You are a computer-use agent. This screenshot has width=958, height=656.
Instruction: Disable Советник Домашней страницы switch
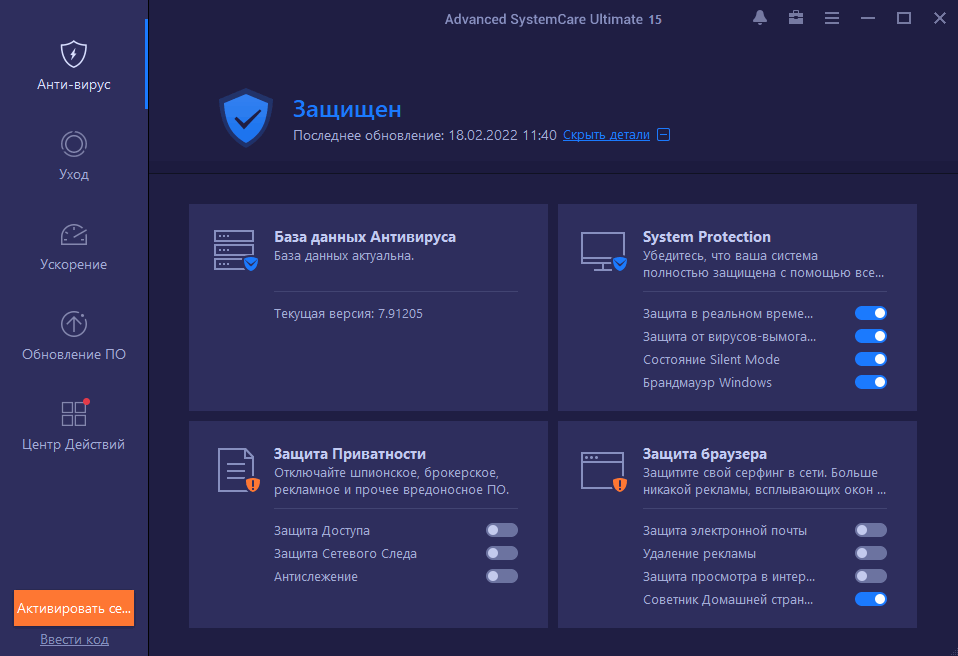[871, 599]
